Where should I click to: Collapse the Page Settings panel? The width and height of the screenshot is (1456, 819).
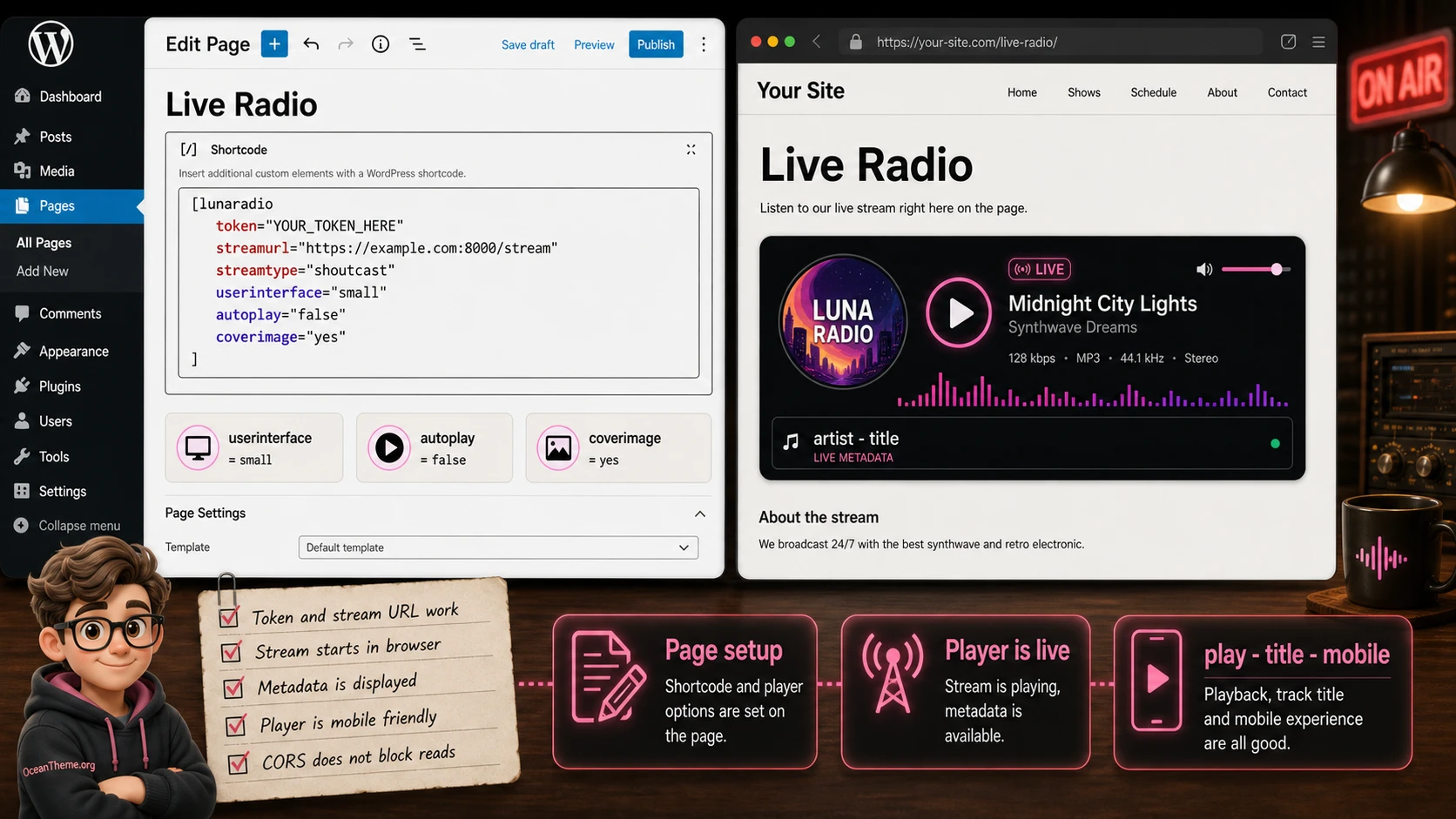[x=700, y=514]
